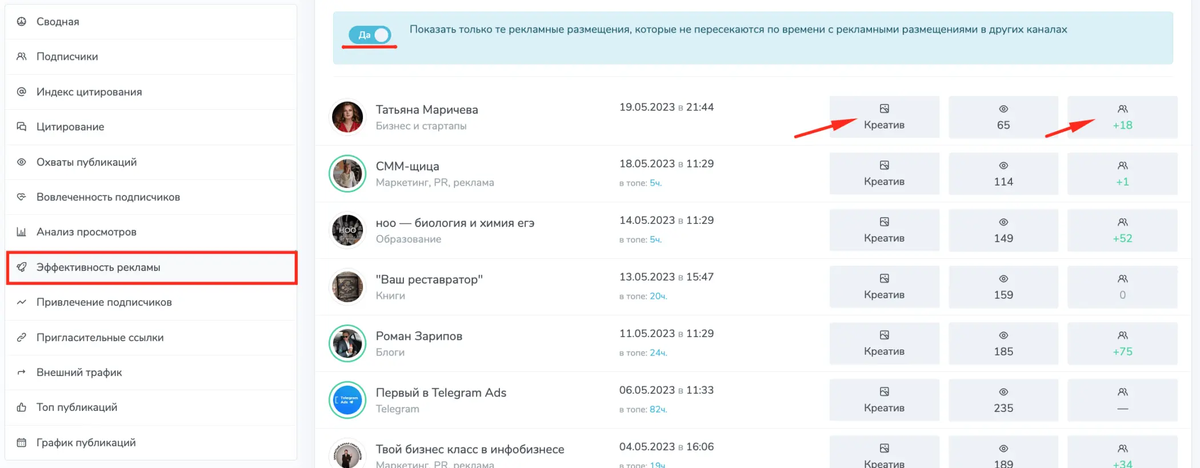Open channel Татьяна Маричева
Viewport: 1200px width, 468px height.
point(427,109)
